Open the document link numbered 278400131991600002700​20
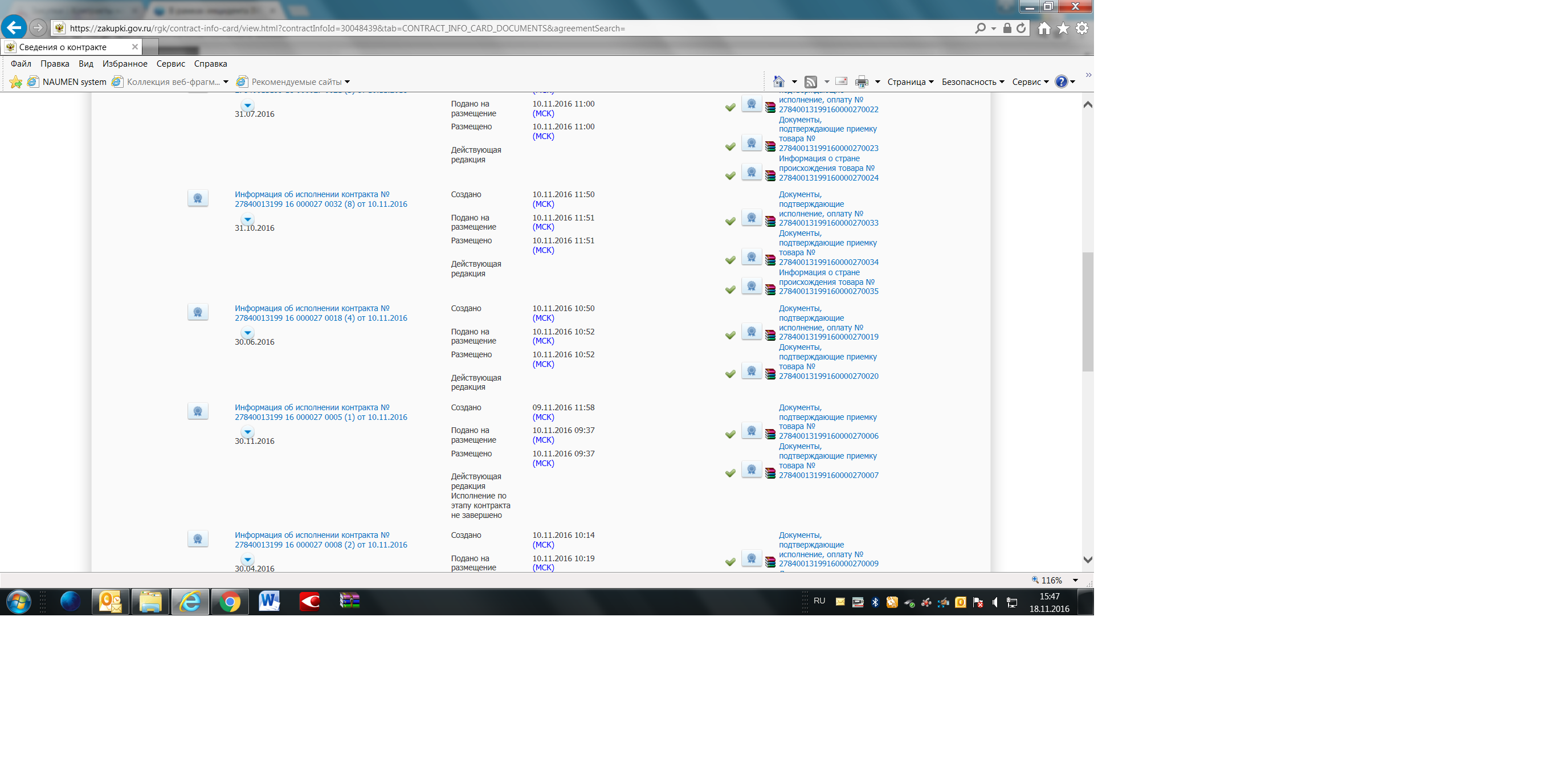 click(828, 376)
